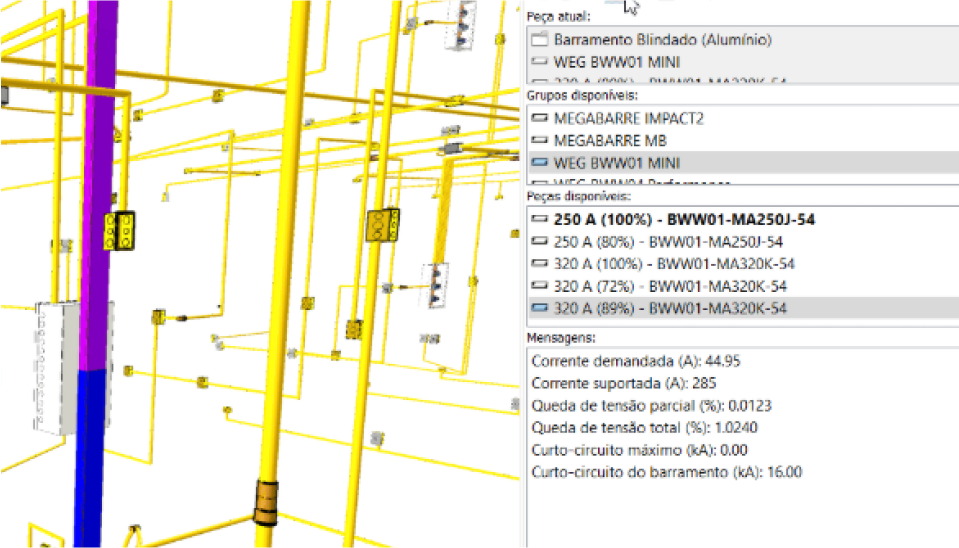Choose 320 A (100%) - BWW01-MA320K-54
The image size is (959, 548).
(x=674, y=264)
